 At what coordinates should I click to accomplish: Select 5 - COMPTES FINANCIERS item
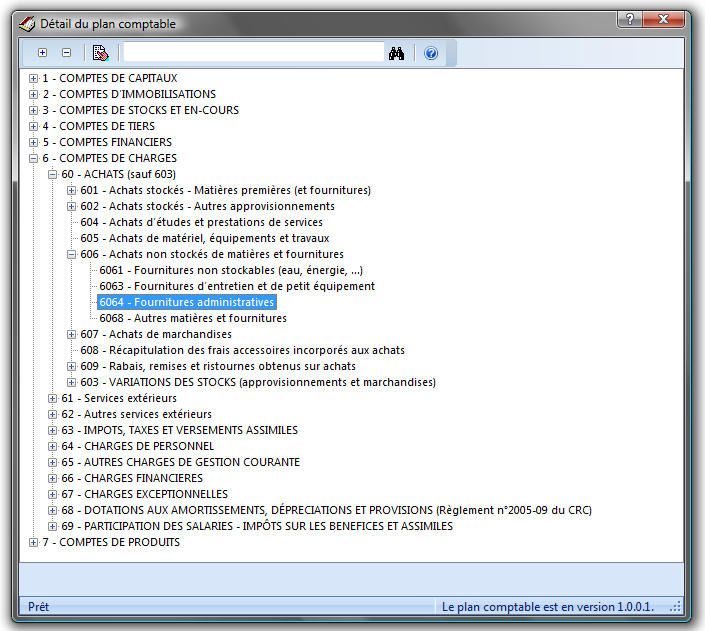[106, 142]
